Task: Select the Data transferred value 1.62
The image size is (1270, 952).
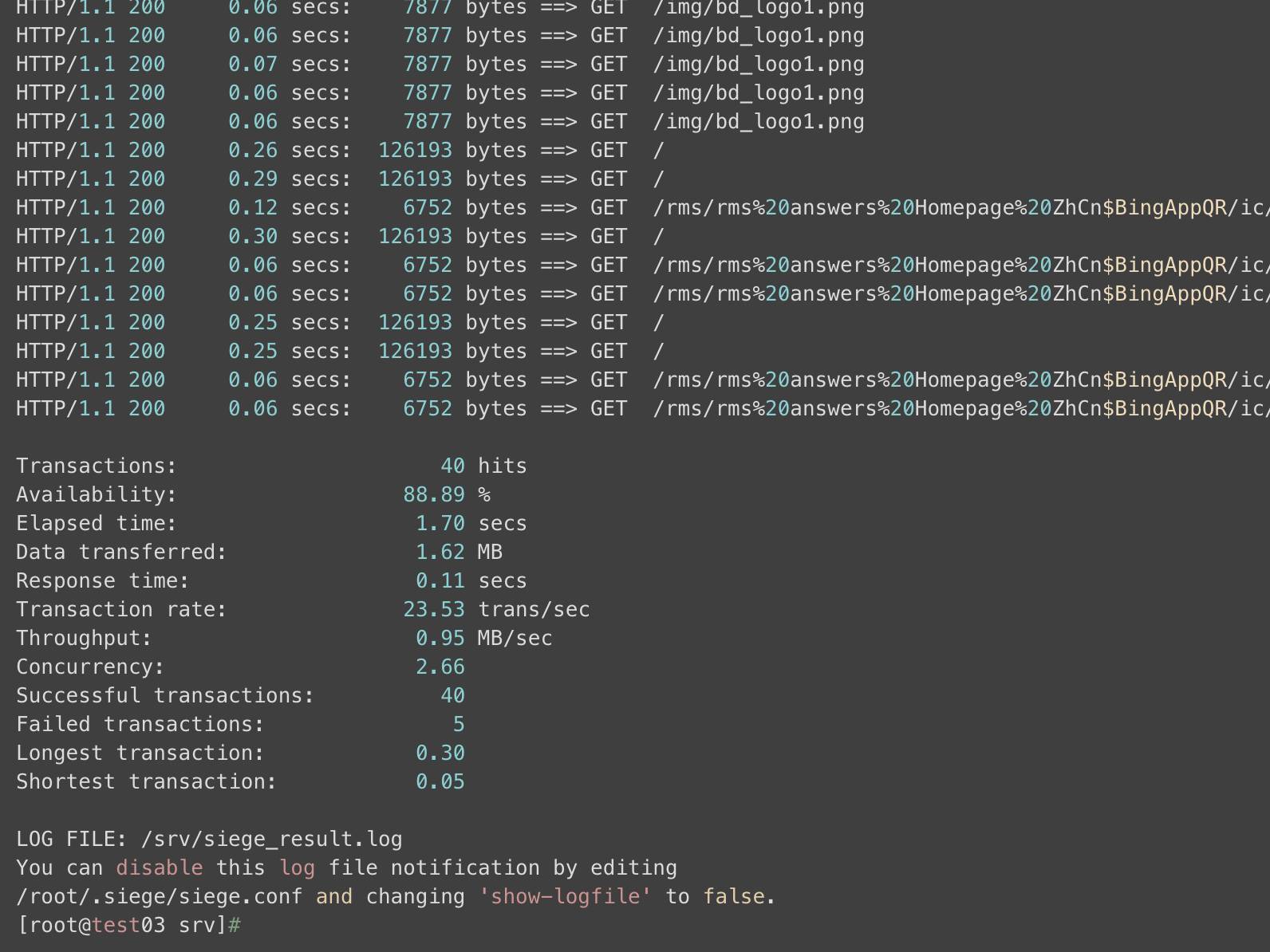Action: pos(440,552)
